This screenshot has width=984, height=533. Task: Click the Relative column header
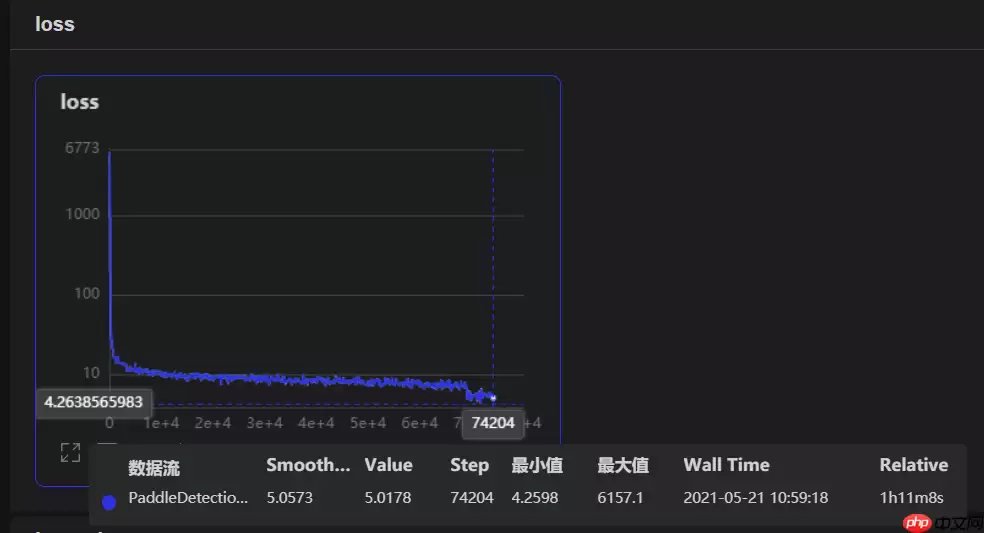point(913,465)
